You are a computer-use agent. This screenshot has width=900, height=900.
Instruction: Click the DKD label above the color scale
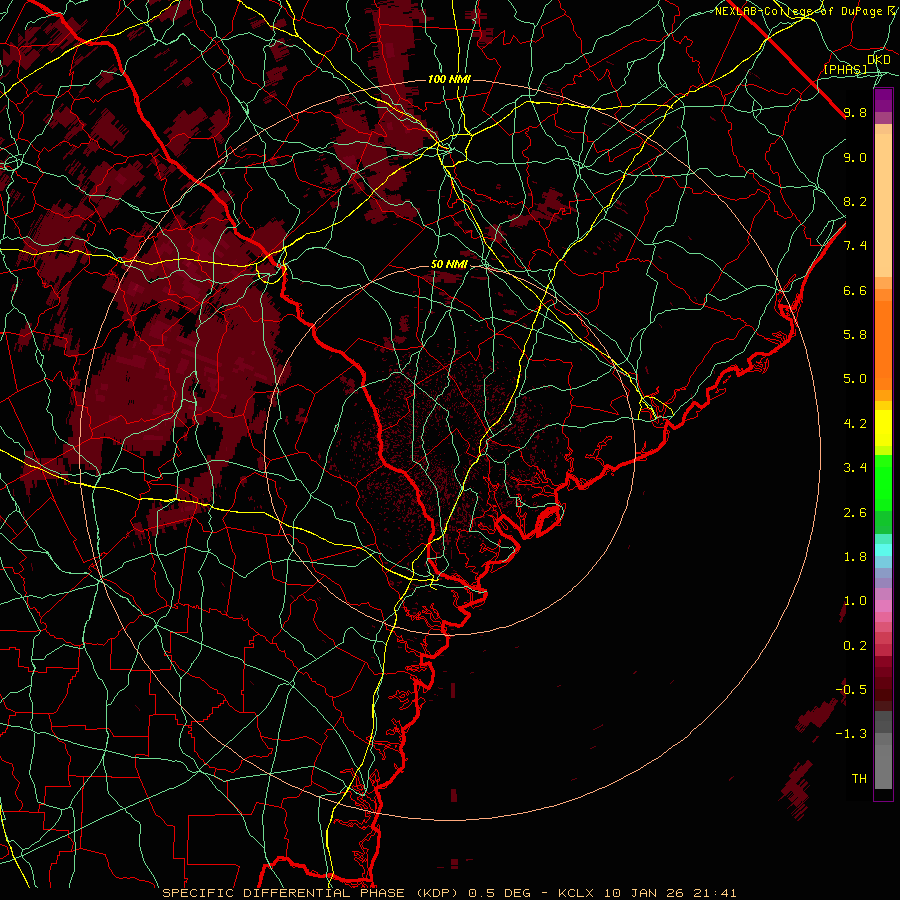pyautogui.click(x=879, y=59)
